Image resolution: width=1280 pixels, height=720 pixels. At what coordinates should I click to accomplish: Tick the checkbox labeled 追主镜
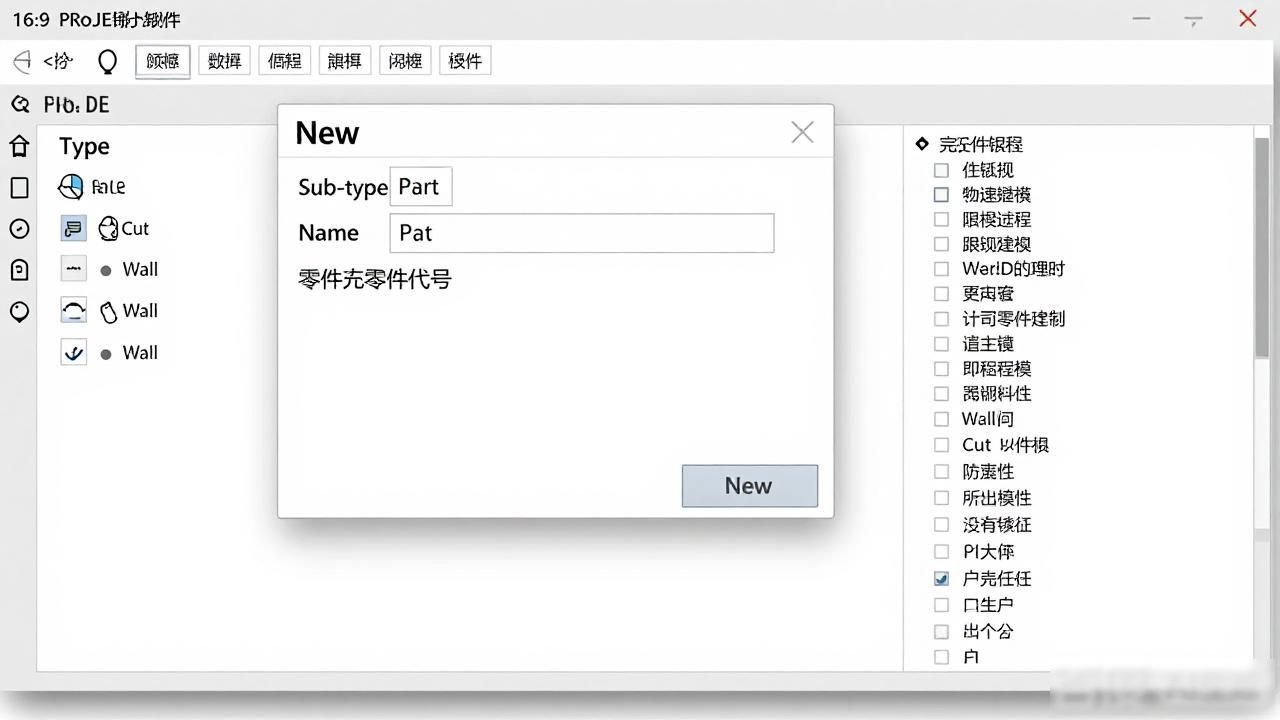pyautogui.click(x=941, y=344)
